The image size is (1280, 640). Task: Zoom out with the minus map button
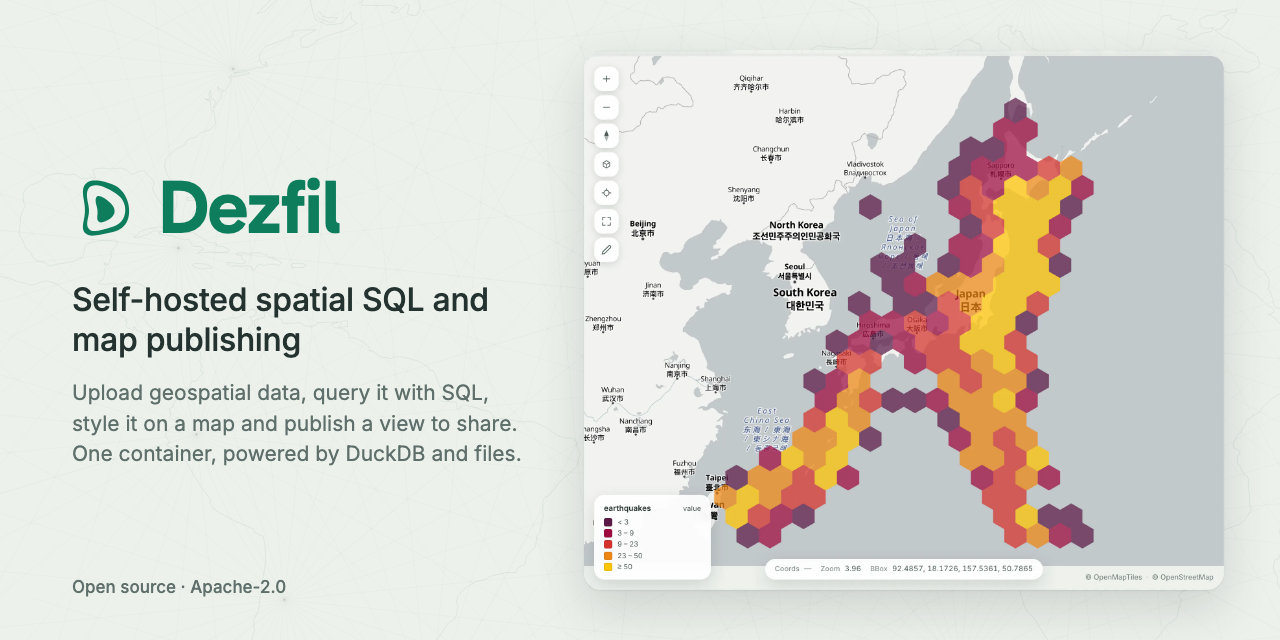606,107
